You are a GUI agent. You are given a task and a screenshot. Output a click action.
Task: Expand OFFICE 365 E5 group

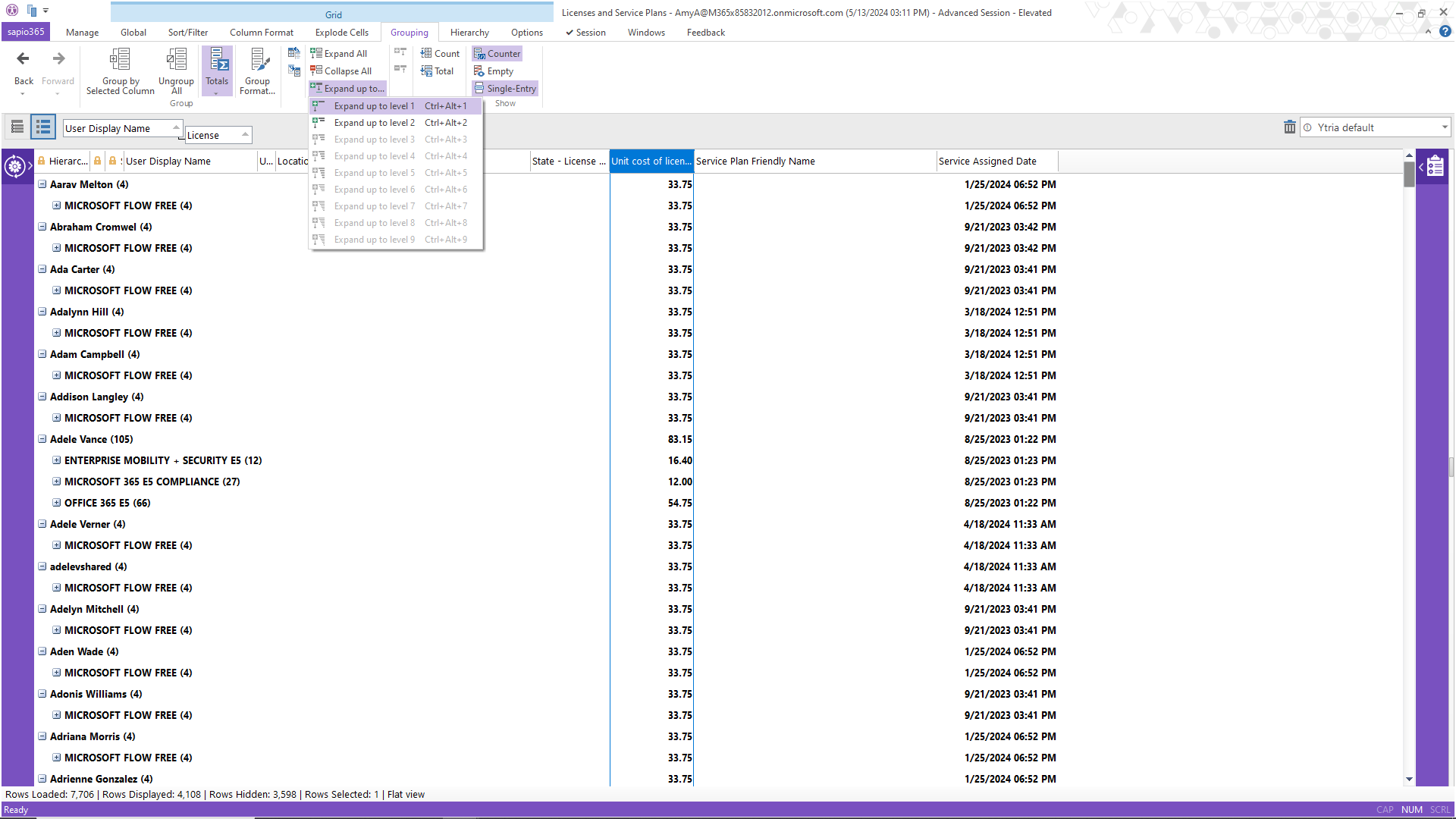pyautogui.click(x=57, y=503)
